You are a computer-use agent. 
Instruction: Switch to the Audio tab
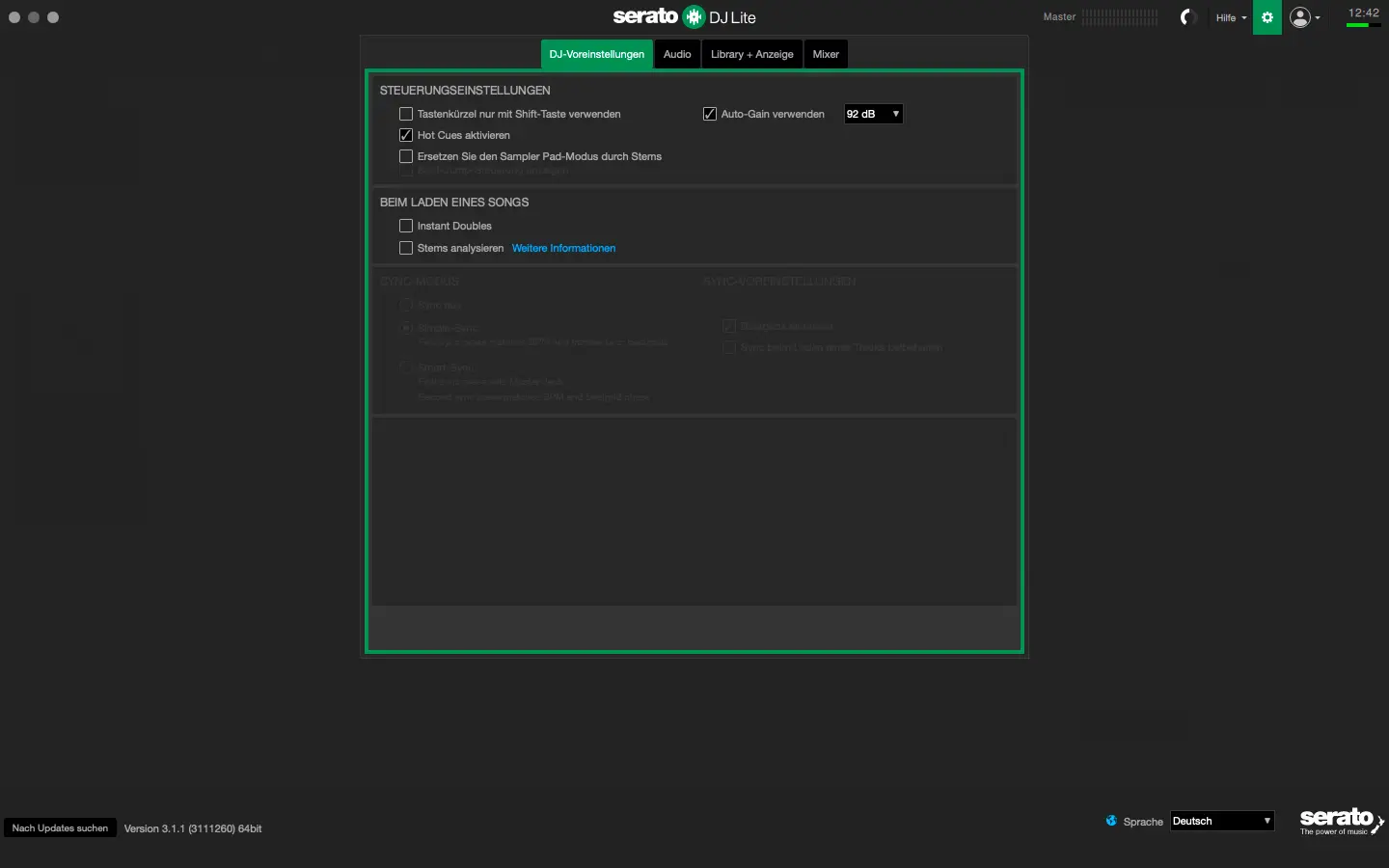[677, 54]
